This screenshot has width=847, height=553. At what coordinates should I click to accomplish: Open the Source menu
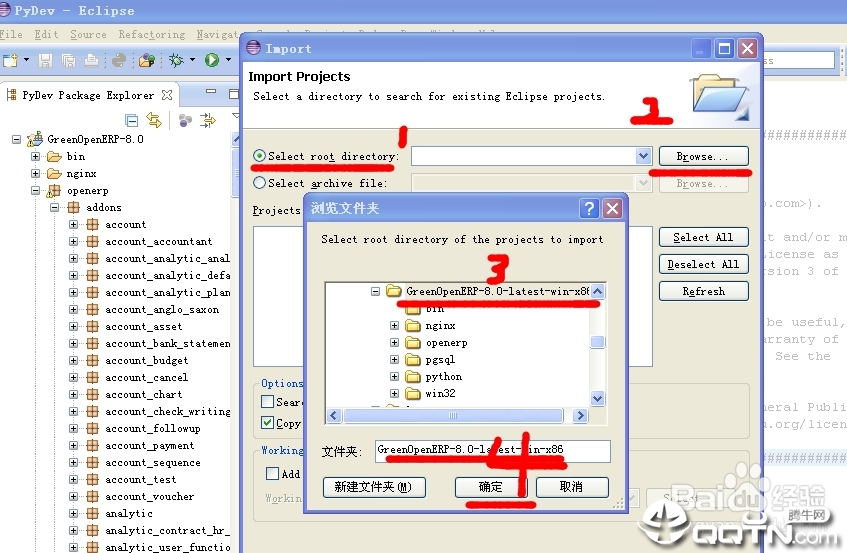(89, 34)
